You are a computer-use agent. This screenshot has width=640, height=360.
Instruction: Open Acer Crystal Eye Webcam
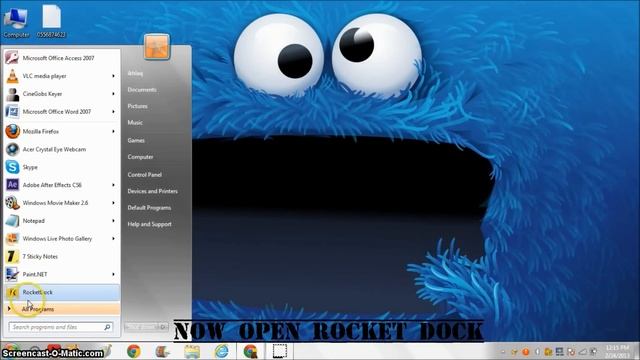pos(61,149)
